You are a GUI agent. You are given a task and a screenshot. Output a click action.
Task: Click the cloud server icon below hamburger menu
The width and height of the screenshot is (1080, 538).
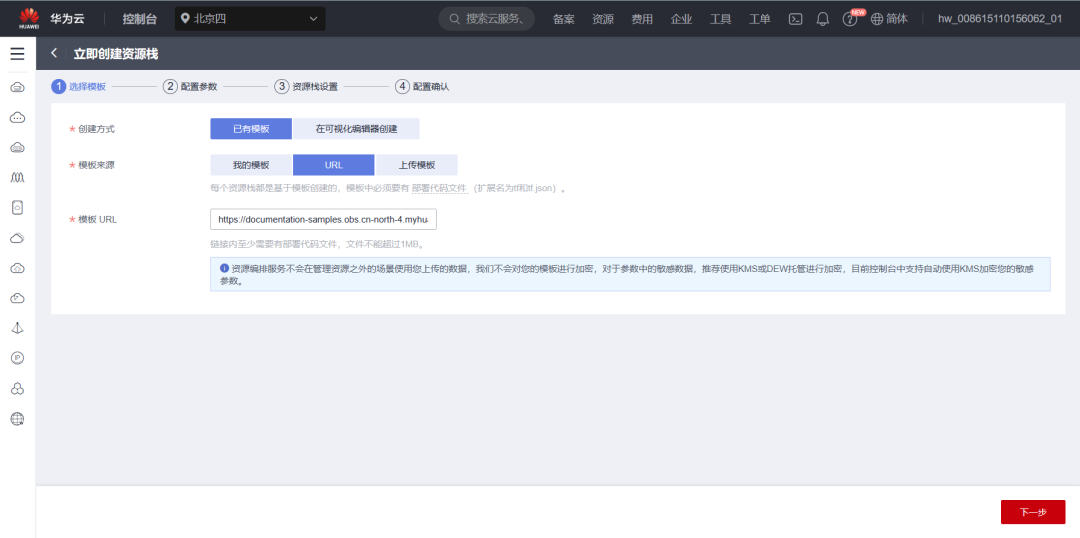18,87
